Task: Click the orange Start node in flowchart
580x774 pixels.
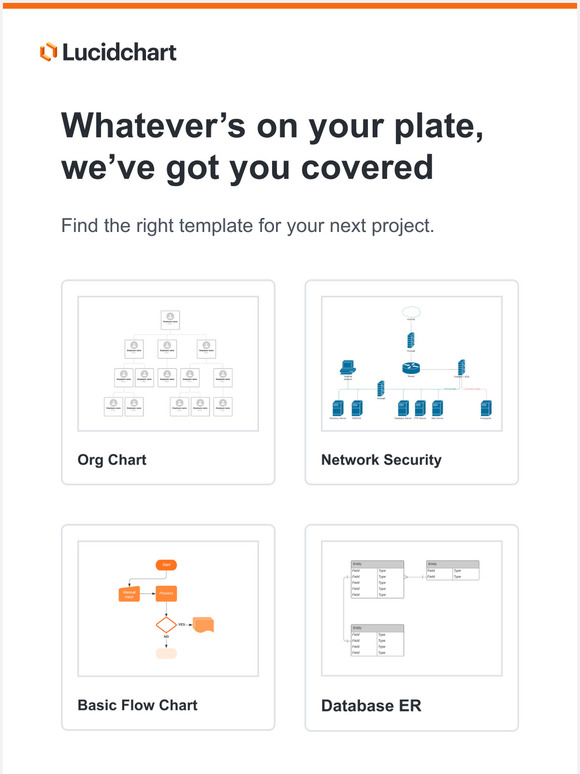Action: [166, 565]
